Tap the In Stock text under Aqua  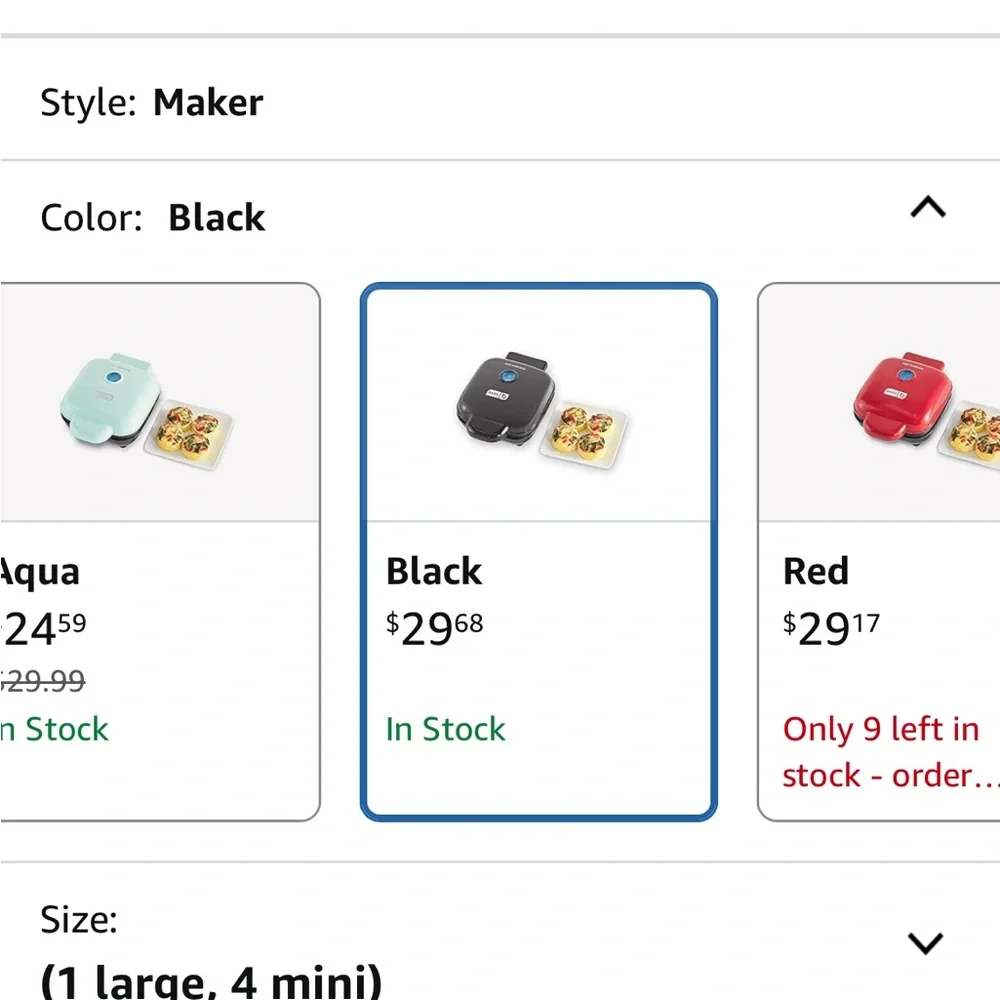(55, 730)
